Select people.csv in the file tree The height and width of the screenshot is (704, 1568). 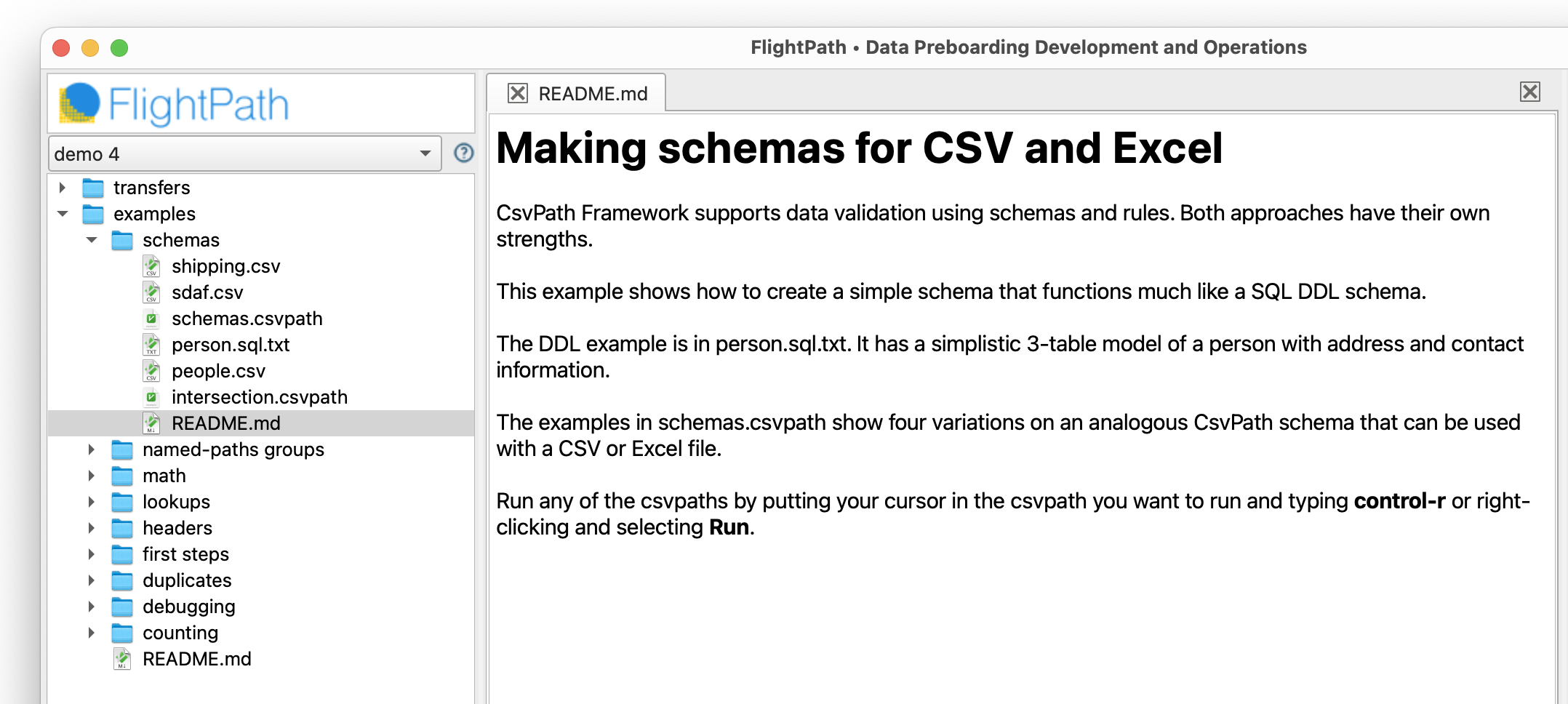(218, 371)
